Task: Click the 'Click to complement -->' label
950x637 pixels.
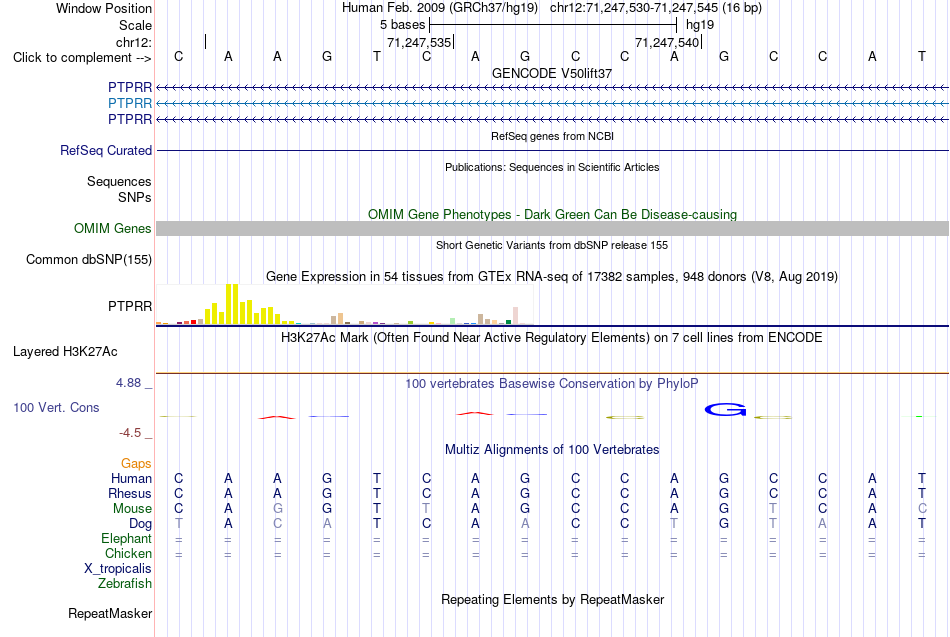Action: point(82,58)
